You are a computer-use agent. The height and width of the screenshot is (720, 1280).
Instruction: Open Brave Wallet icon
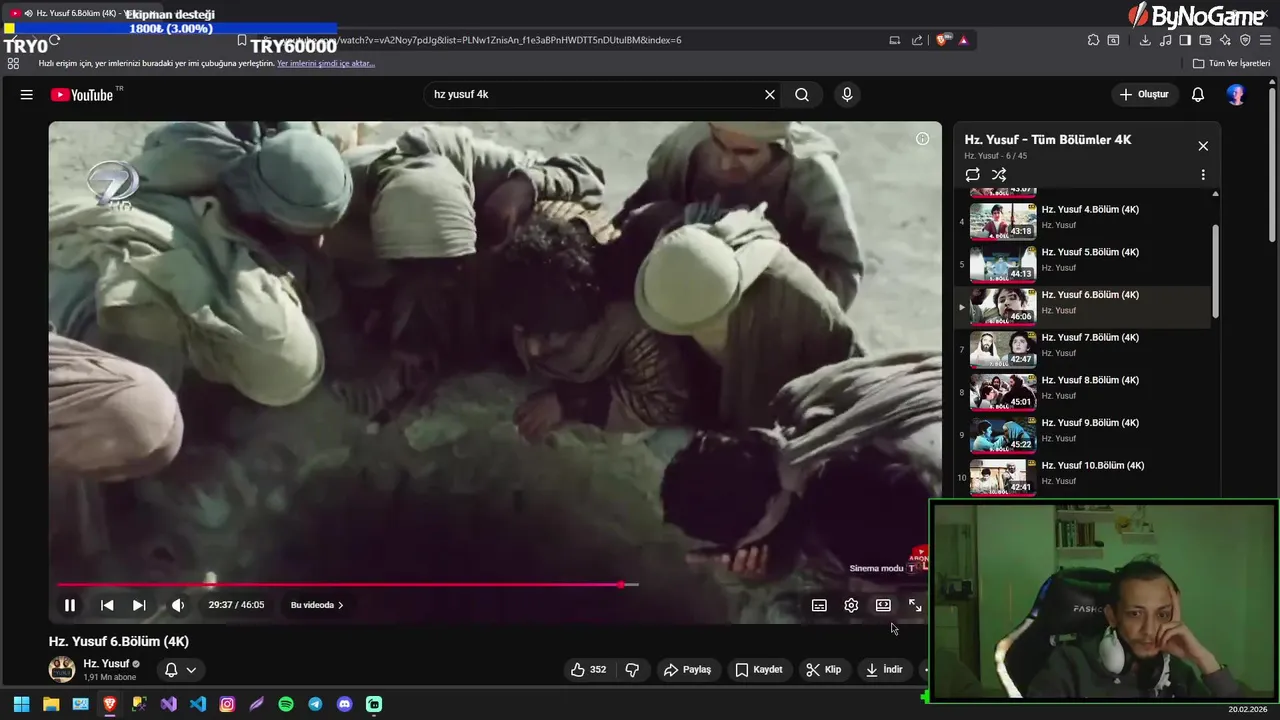pyautogui.click(x=1205, y=40)
